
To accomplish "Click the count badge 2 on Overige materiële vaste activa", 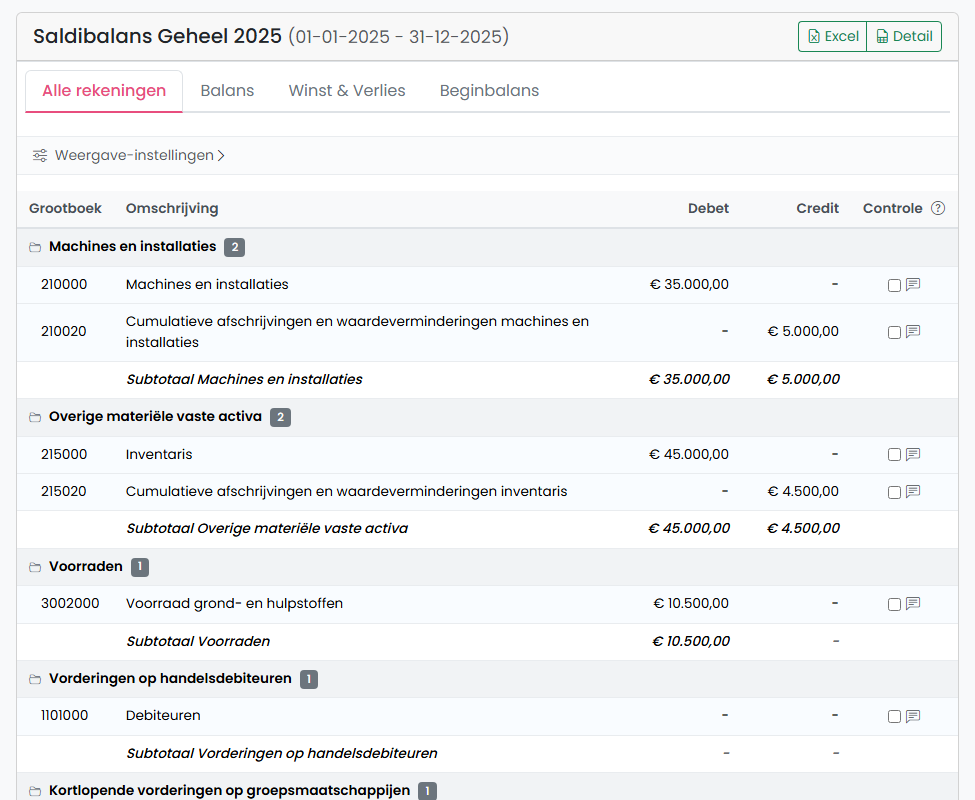I will tap(280, 417).
